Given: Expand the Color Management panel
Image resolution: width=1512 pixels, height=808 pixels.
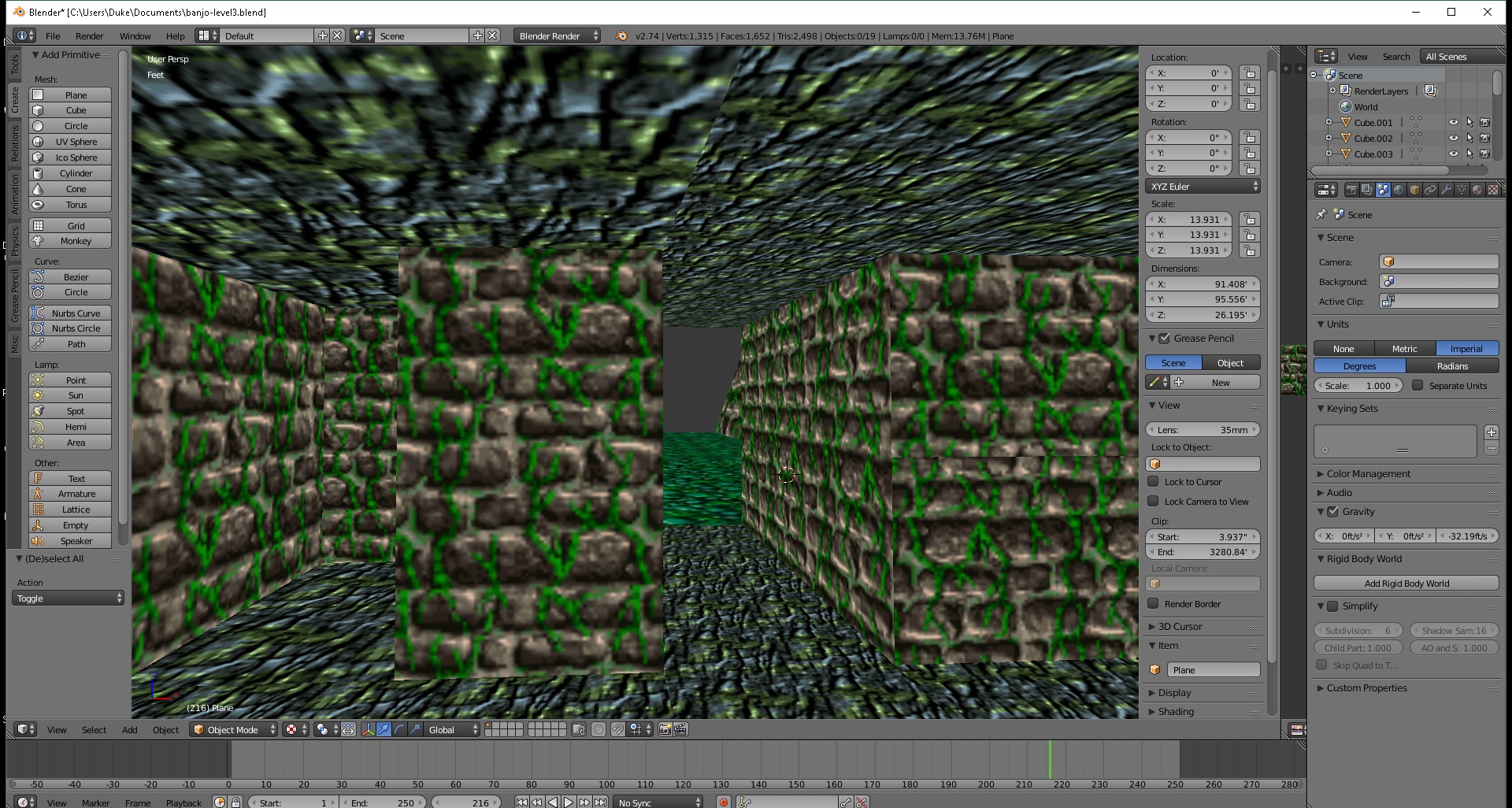Looking at the screenshot, I should pyautogui.click(x=1368, y=474).
